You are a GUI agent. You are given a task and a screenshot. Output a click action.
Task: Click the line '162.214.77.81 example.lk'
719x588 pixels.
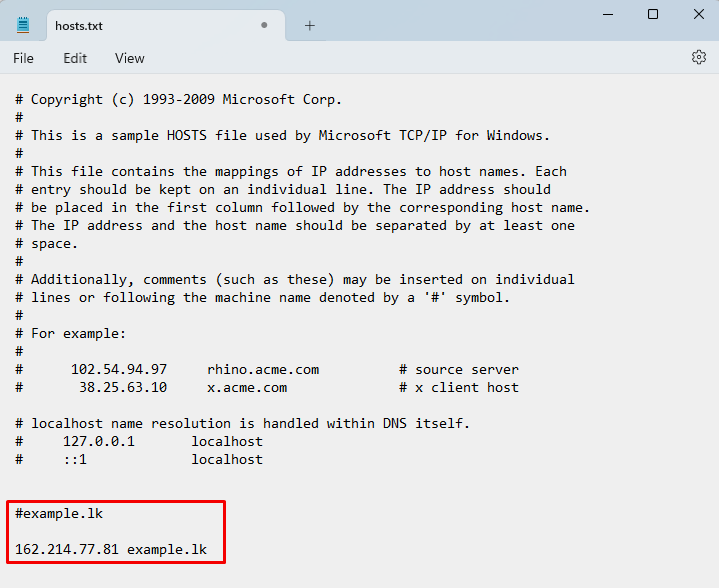[111, 549]
